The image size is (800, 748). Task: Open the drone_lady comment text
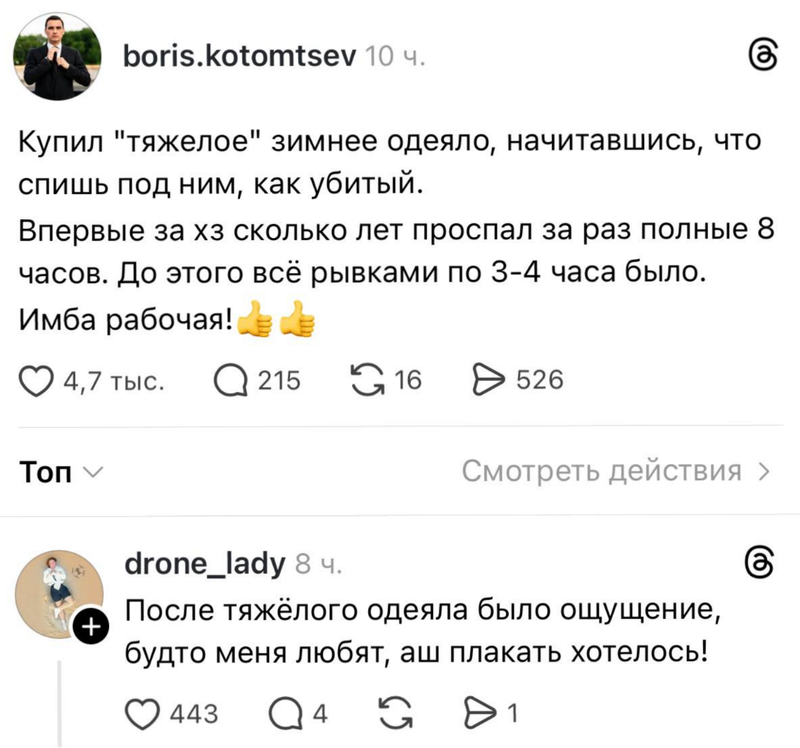click(420, 630)
